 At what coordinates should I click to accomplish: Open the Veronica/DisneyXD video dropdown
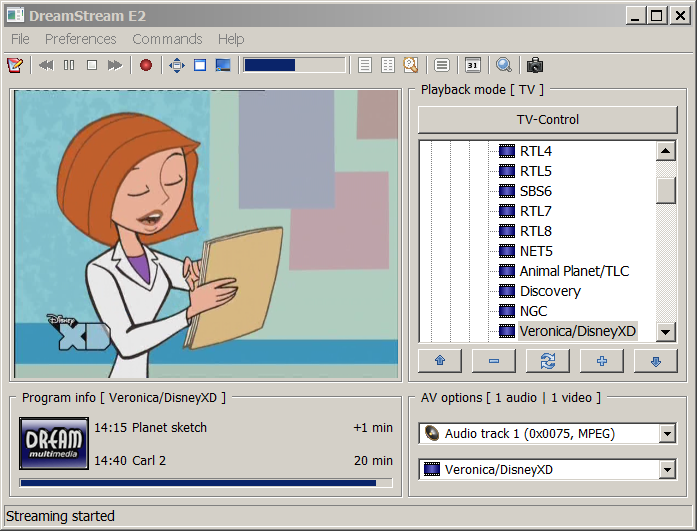667,470
